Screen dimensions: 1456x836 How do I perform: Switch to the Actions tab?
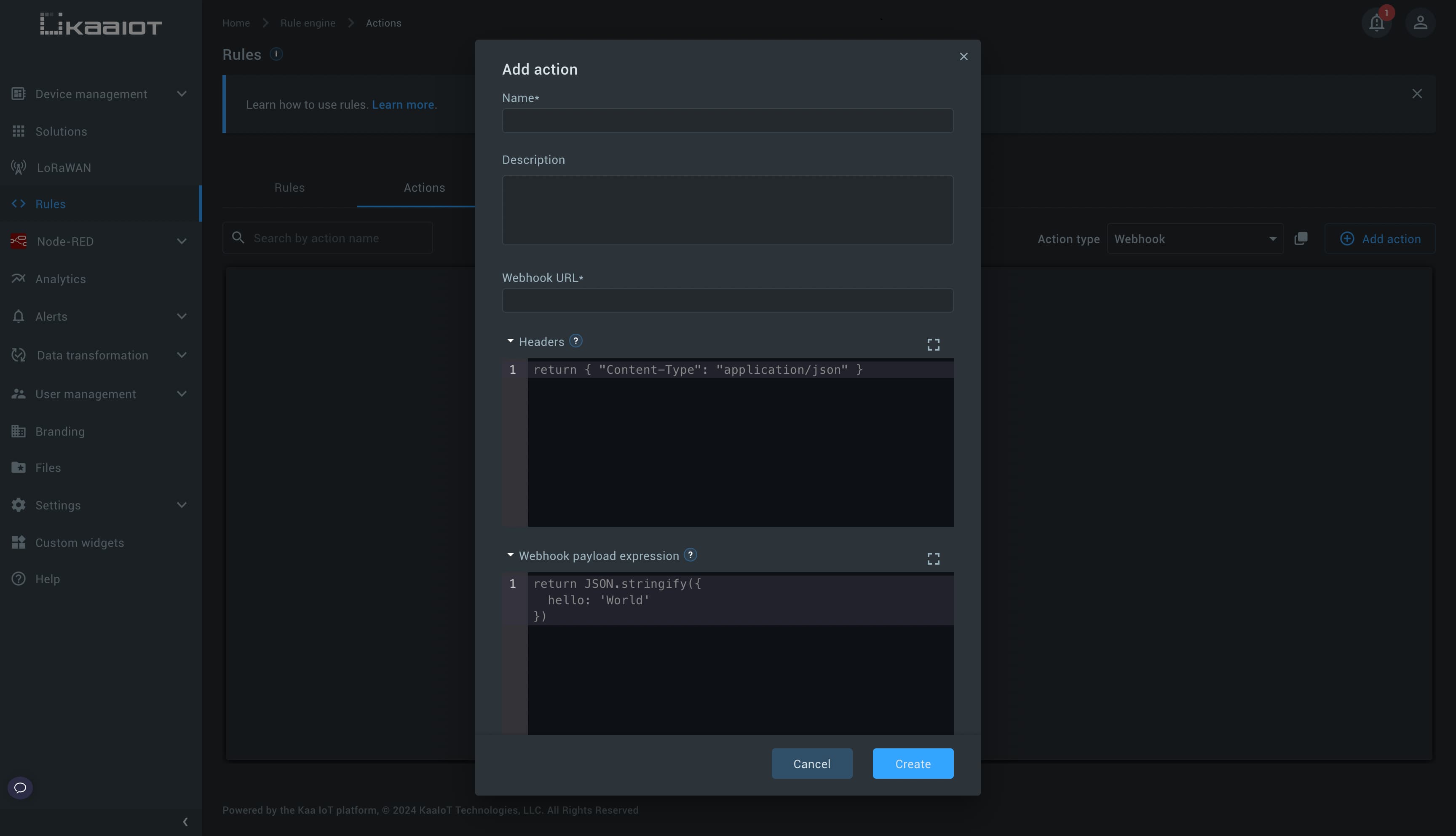pos(424,188)
